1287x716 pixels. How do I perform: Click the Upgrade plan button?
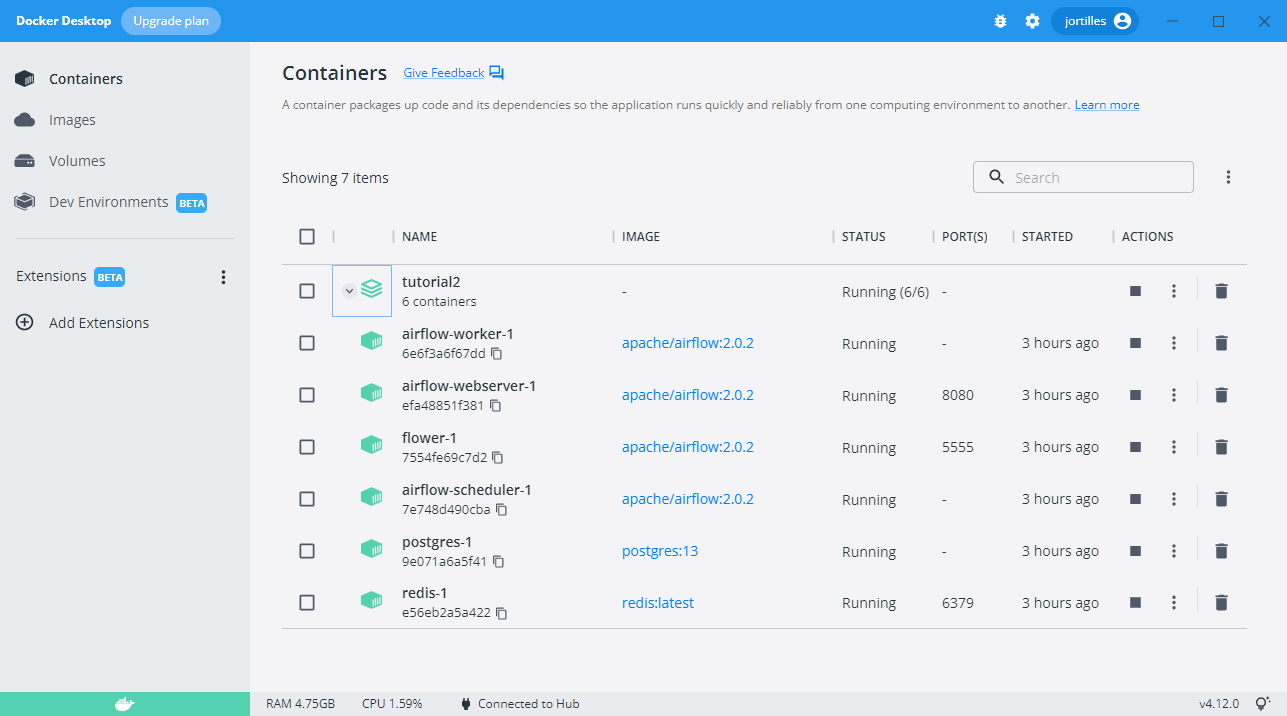tap(171, 21)
